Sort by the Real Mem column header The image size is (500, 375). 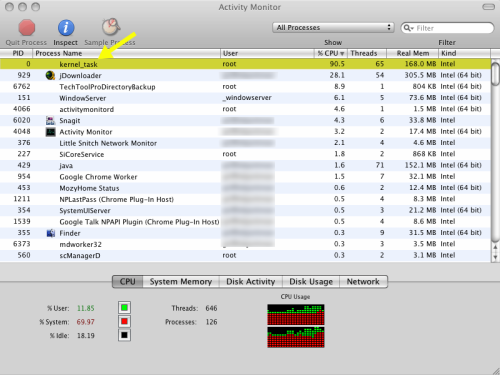pyautogui.click(x=412, y=53)
